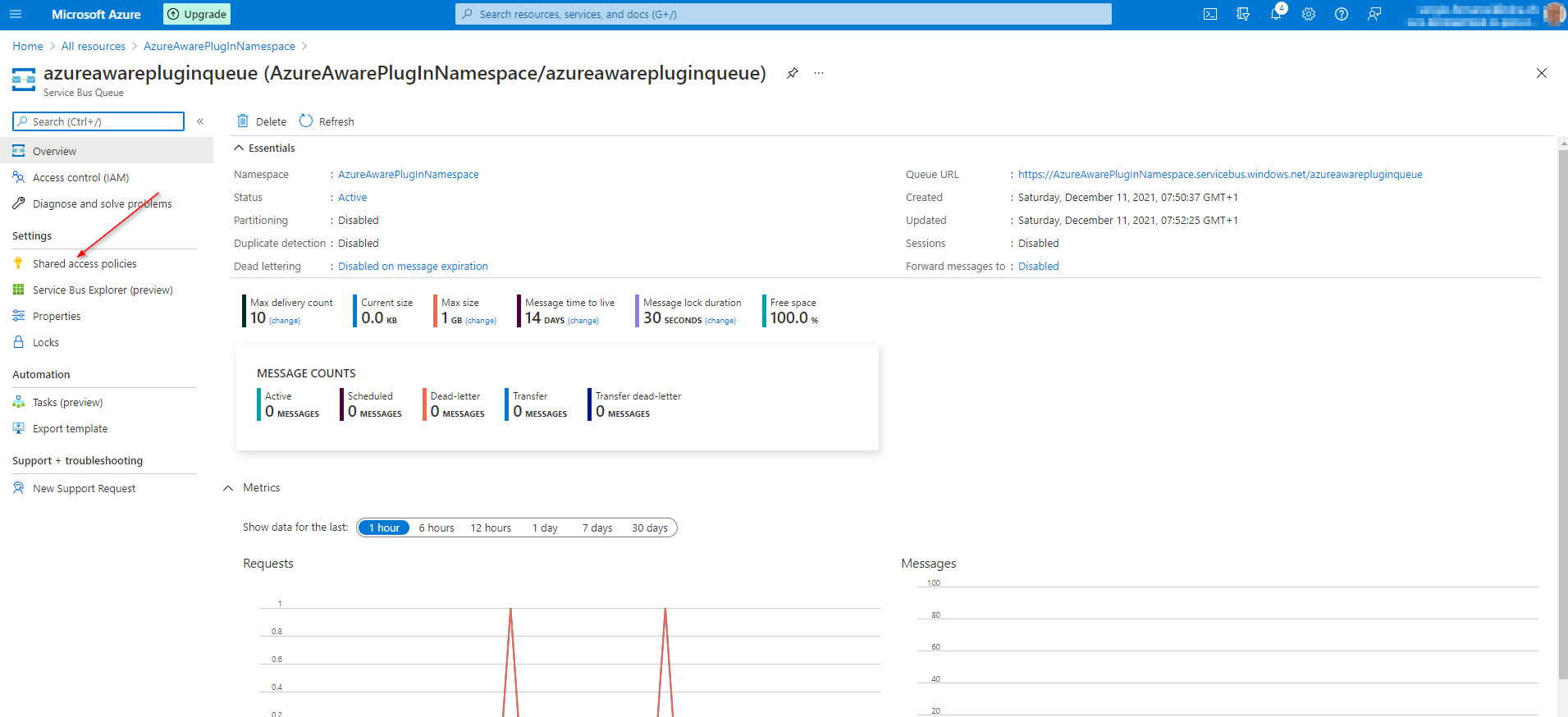Click the Refresh circular arrow icon
The image size is (1568, 717).
(306, 121)
